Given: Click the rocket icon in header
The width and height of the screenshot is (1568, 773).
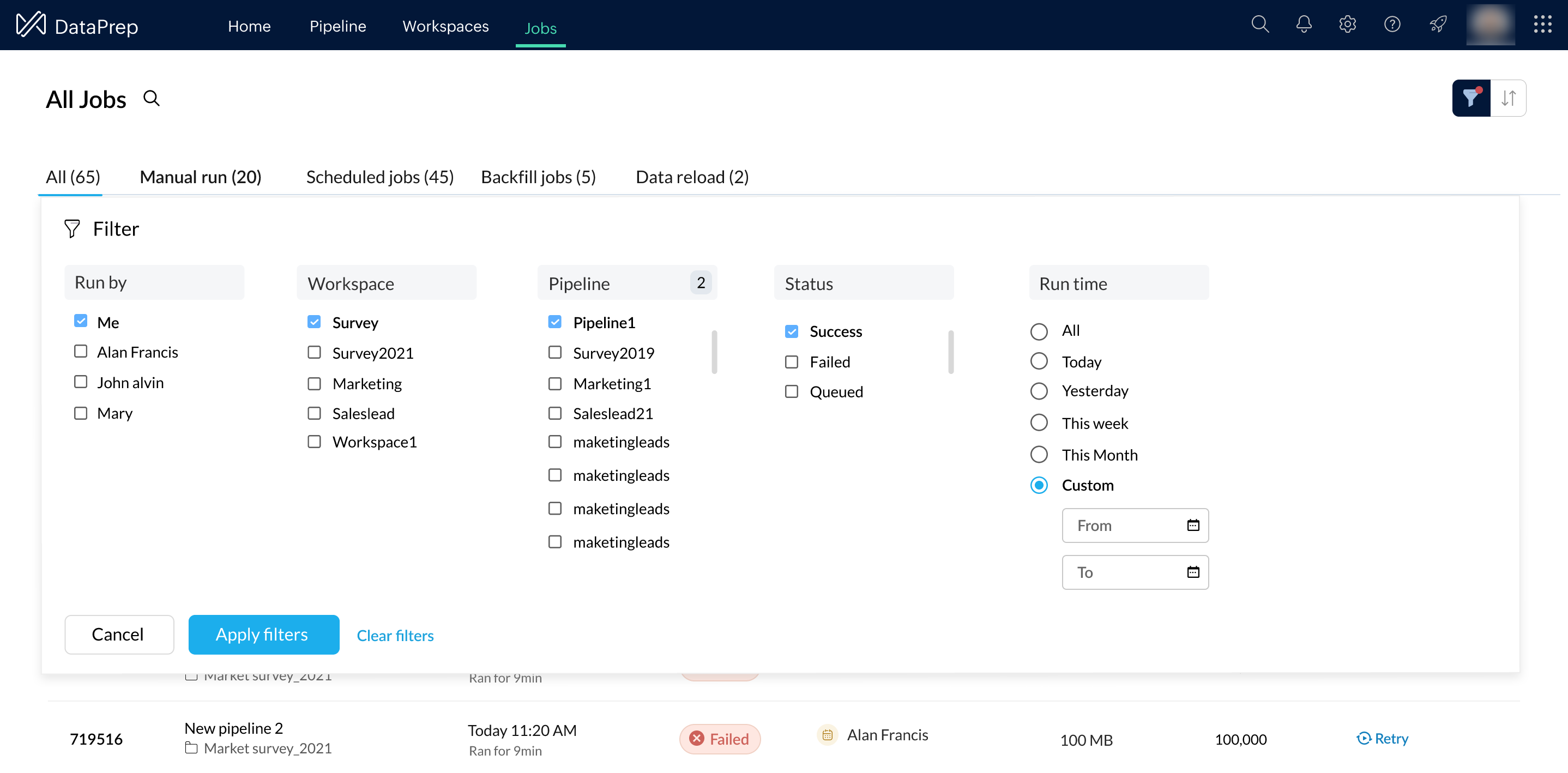Looking at the screenshot, I should pos(1438,25).
